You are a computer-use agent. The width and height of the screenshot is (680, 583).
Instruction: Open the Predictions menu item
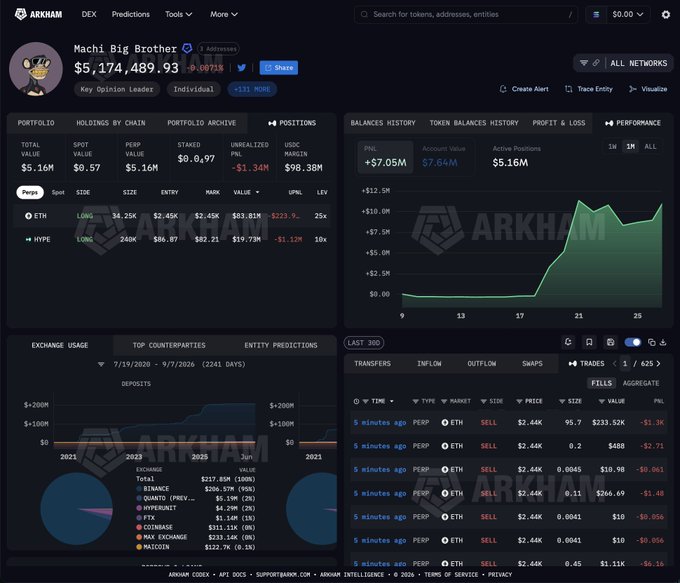pyautogui.click(x=131, y=14)
